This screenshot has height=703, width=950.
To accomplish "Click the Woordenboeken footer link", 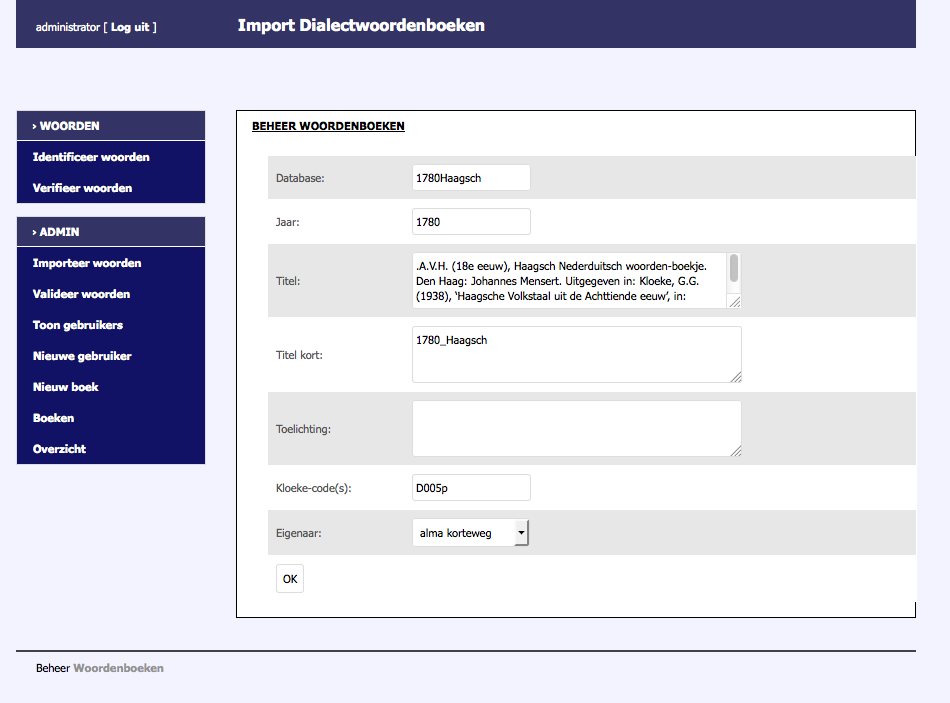I will click(118, 668).
